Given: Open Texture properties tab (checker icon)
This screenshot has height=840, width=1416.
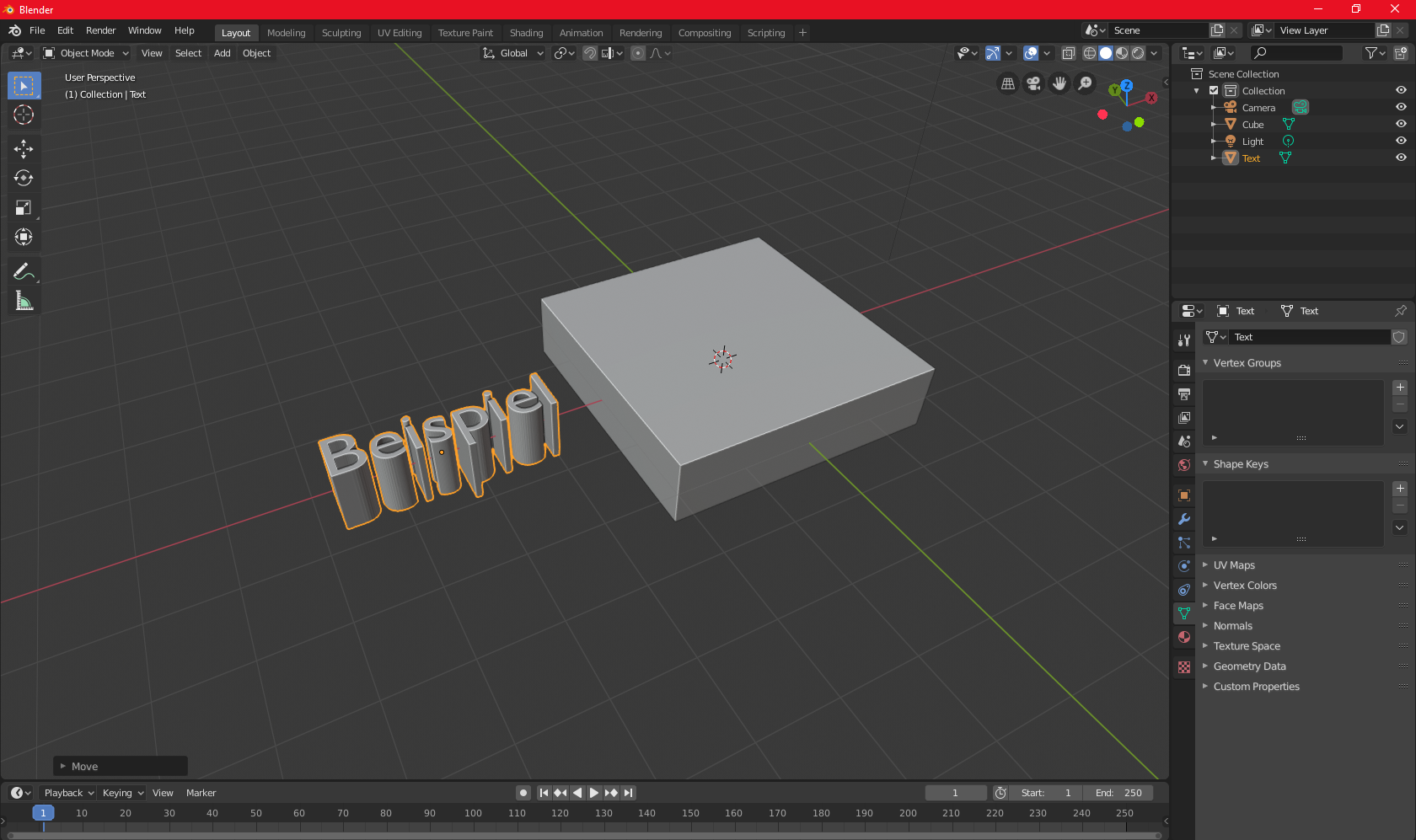Looking at the screenshot, I should [x=1184, y=667].
